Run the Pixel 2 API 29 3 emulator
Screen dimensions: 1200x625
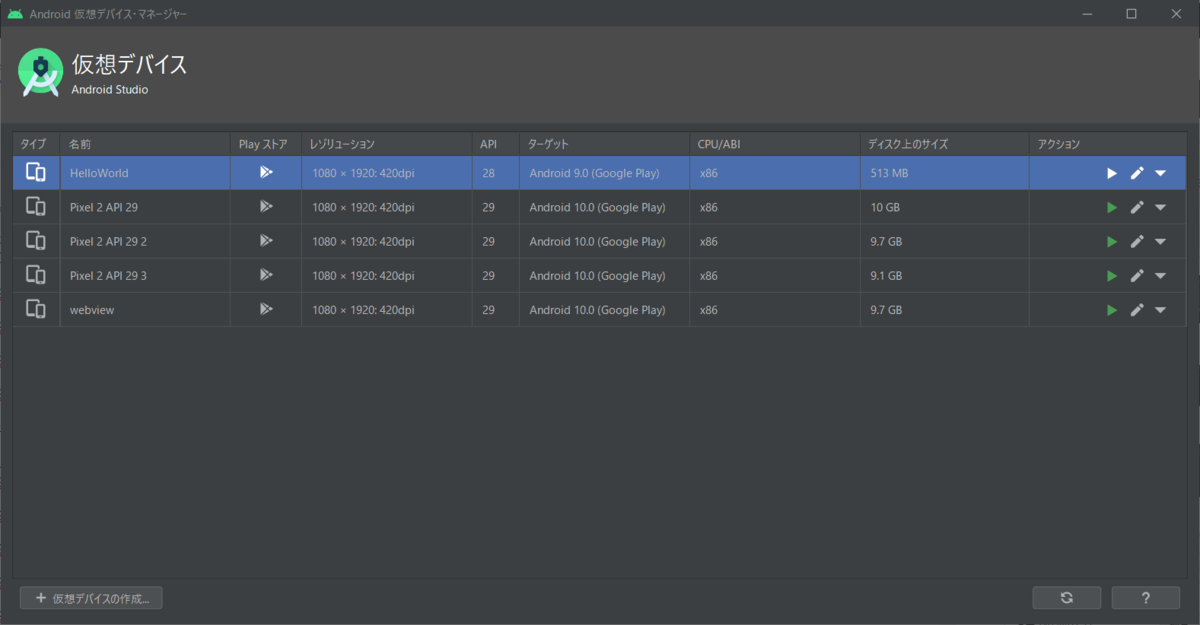tap(1112, 276)
